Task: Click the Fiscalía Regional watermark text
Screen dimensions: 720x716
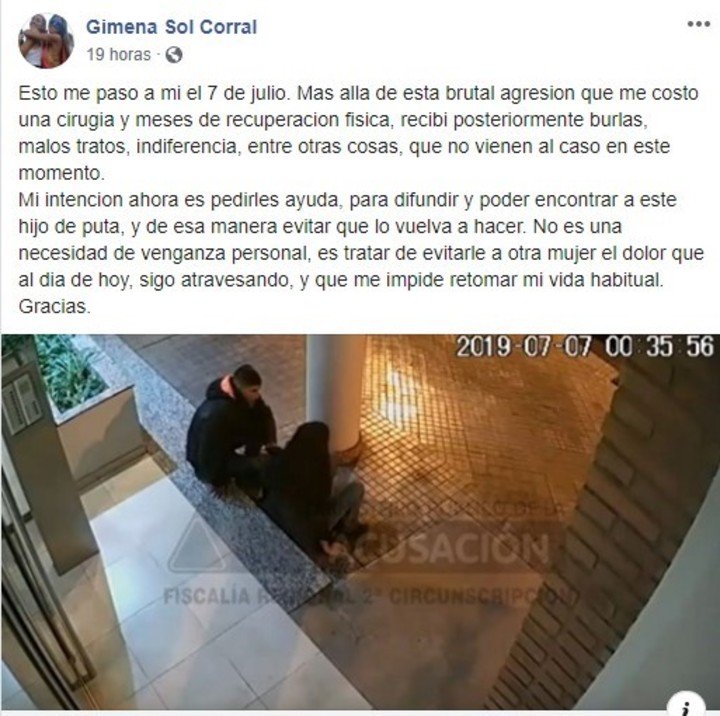Action: [367, 596]
